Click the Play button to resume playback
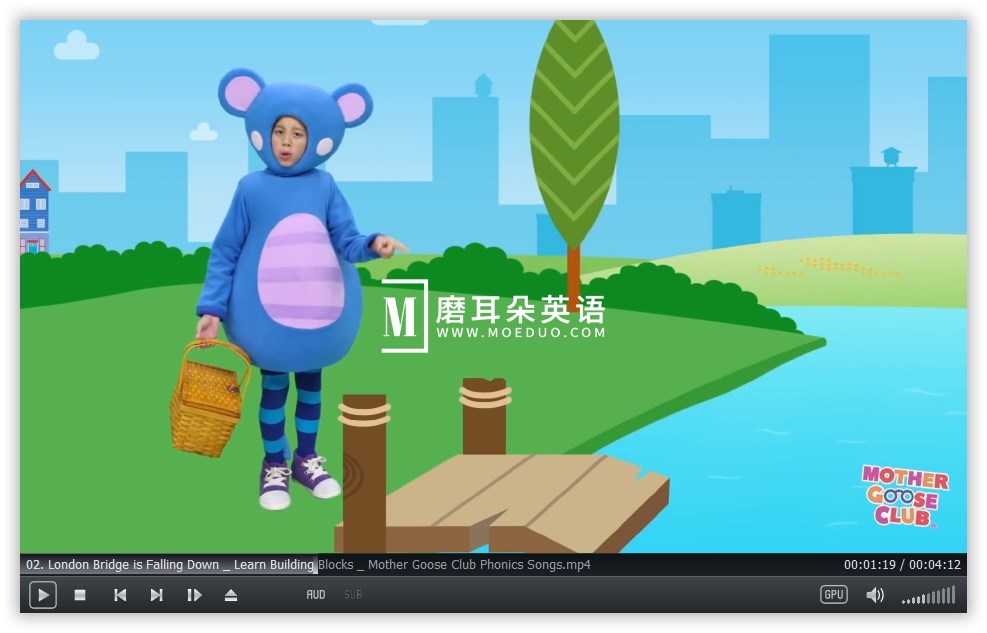987x633 pixels. tap(42, 595)
